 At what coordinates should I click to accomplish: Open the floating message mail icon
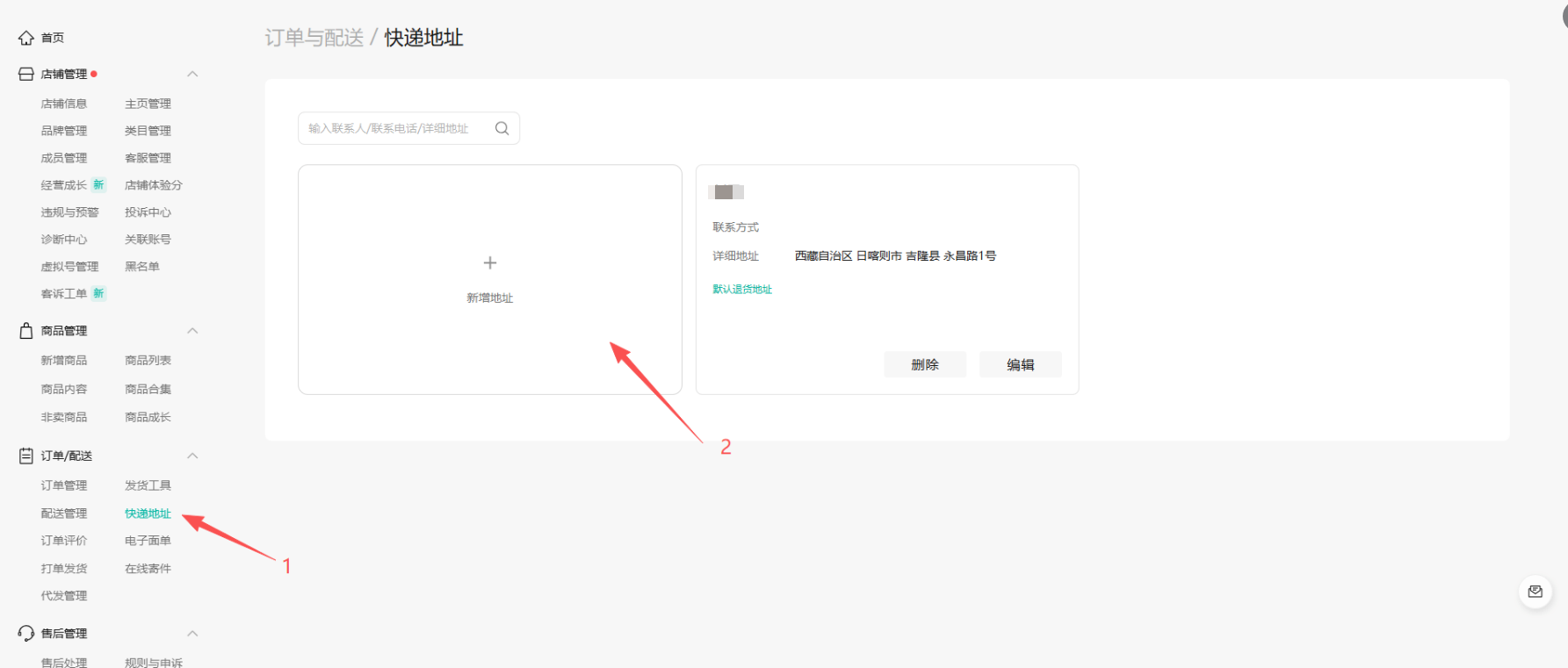click(1535, 592)
